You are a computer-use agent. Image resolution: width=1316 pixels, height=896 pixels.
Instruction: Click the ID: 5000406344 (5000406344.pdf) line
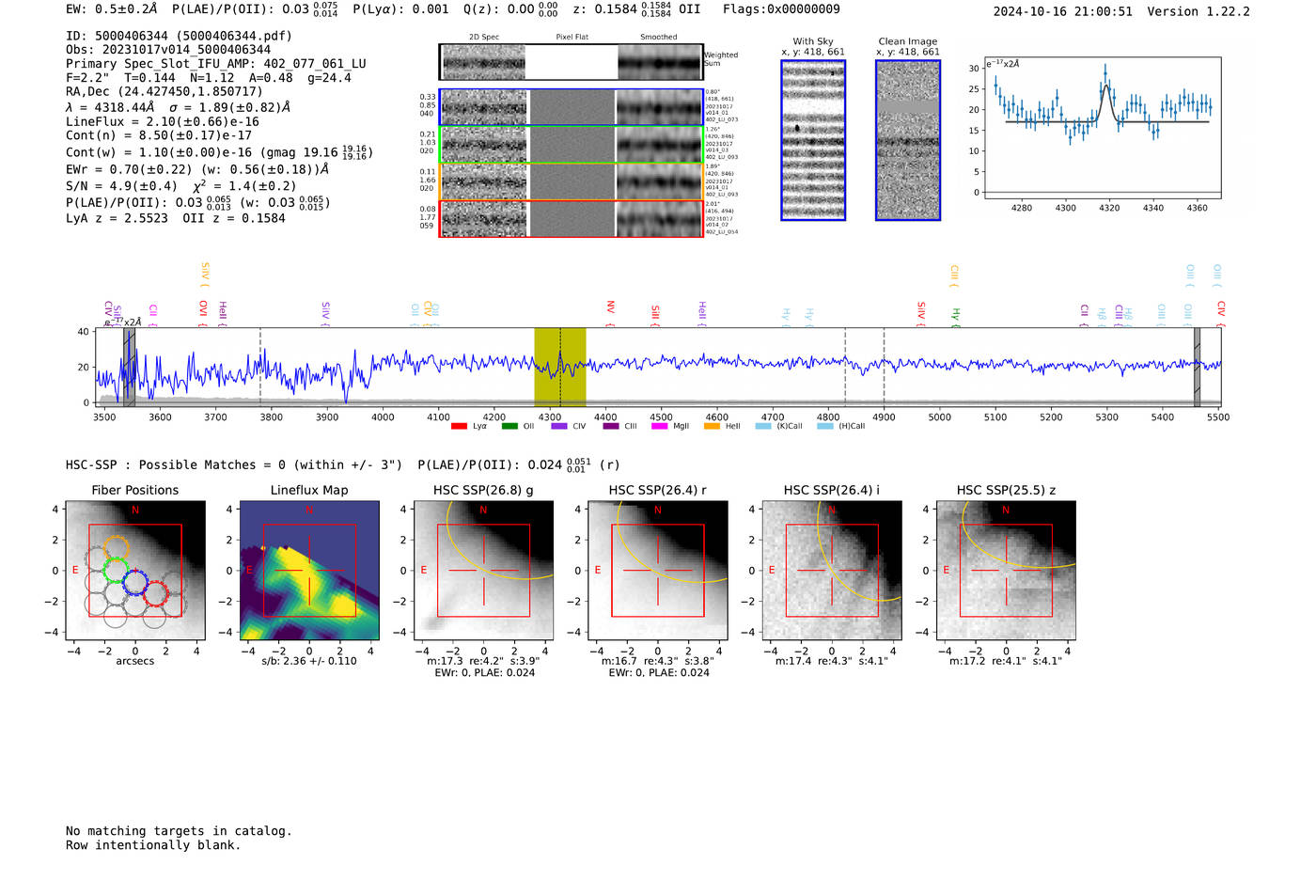[179, 36]
